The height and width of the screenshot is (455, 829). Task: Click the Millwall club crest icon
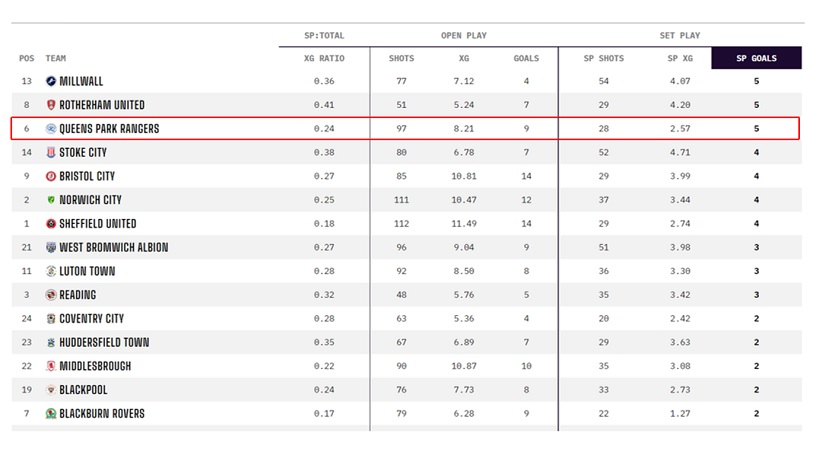[51, 81]
